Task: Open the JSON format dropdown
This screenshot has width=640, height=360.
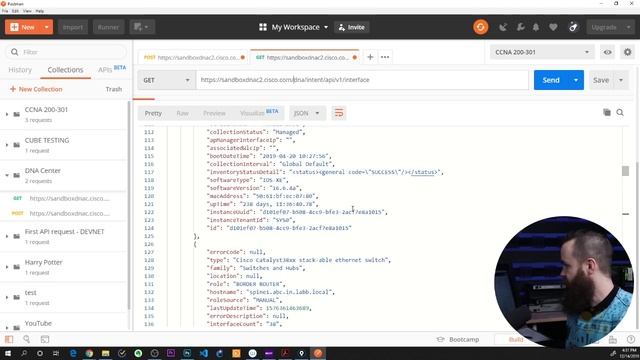Action: point(307,113)
